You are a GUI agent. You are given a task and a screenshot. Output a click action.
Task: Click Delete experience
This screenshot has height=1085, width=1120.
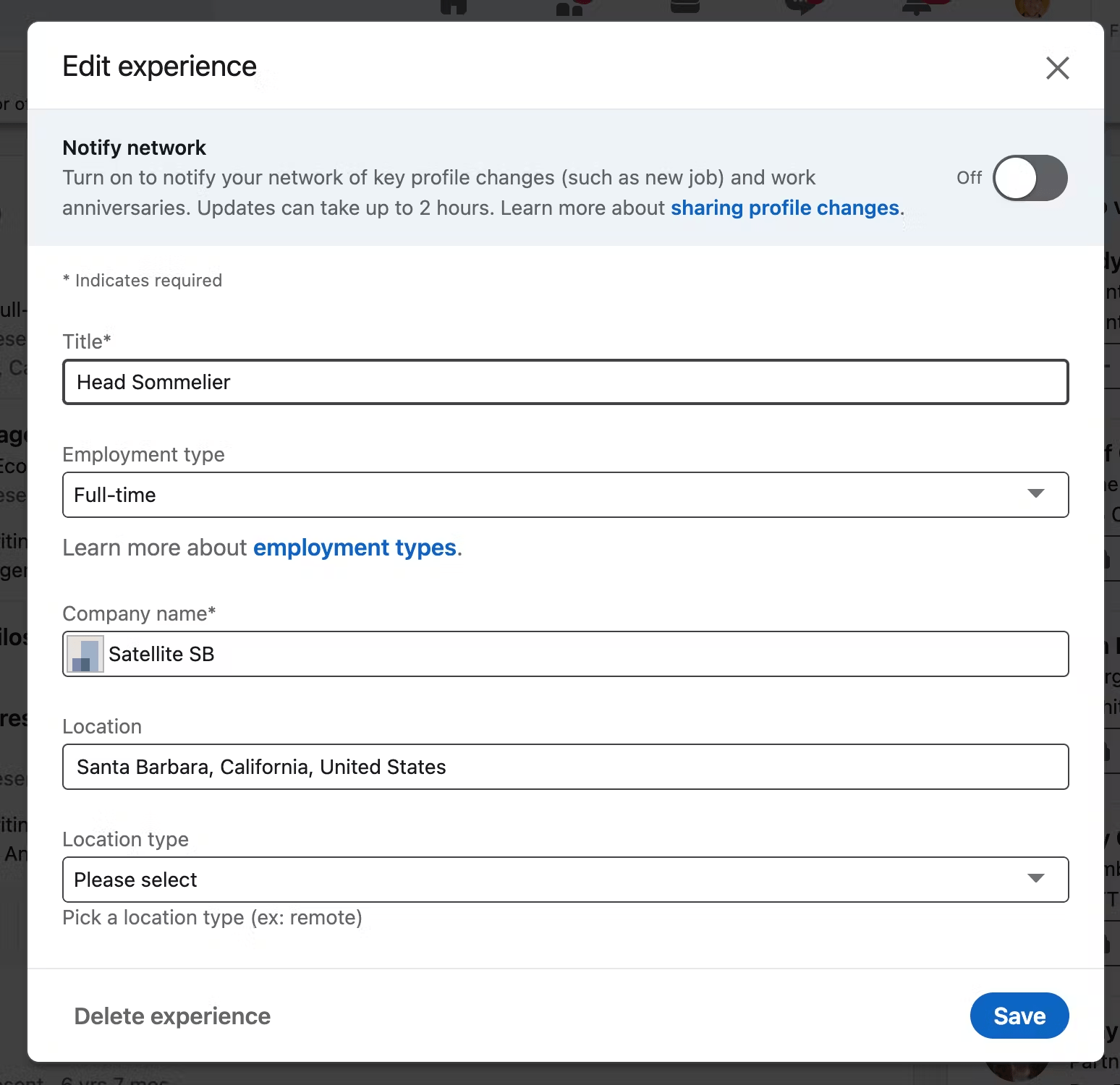coord(171,1016)
